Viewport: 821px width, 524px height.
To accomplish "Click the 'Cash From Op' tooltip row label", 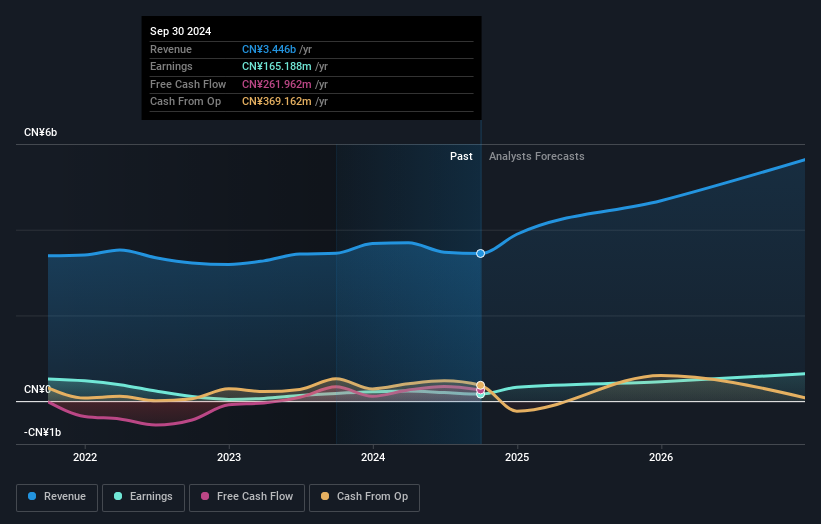I will [185, 102].
